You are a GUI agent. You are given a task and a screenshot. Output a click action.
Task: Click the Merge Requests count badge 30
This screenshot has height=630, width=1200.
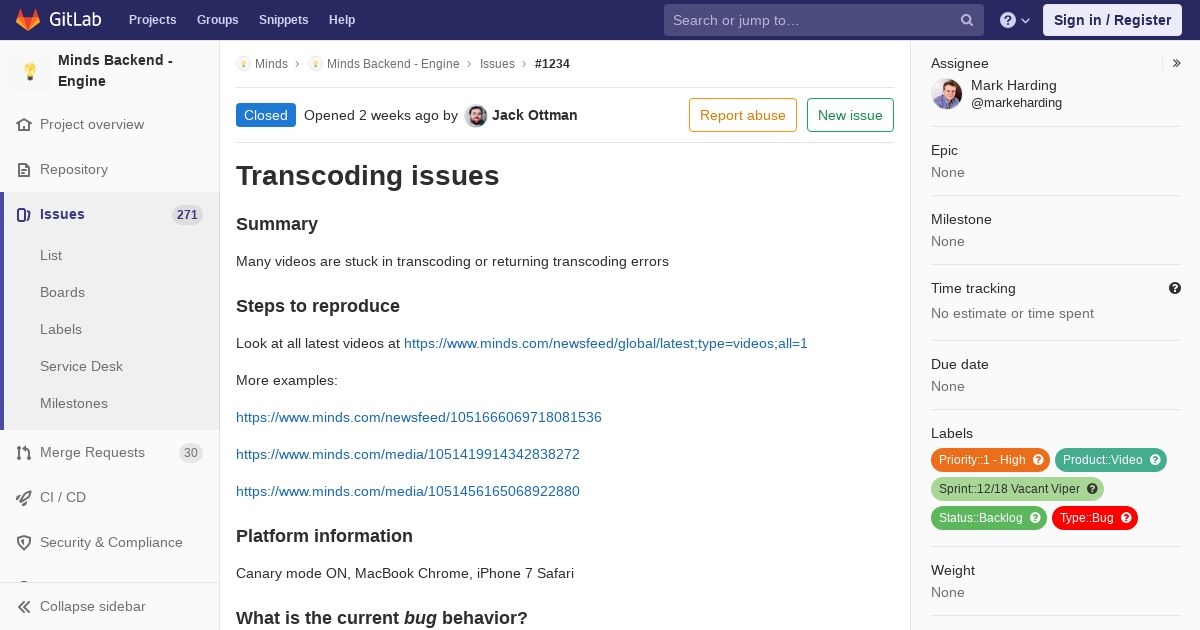(190, 453)
